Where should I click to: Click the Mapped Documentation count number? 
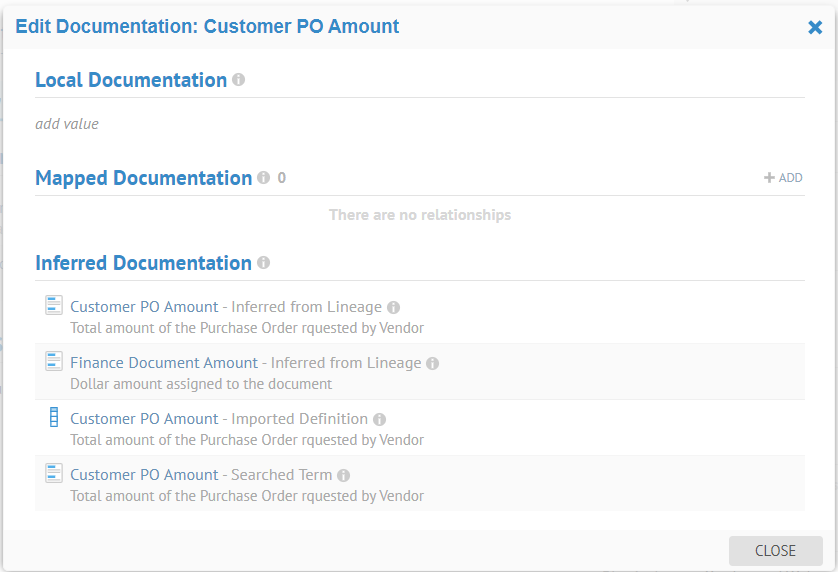coord(282,178)
